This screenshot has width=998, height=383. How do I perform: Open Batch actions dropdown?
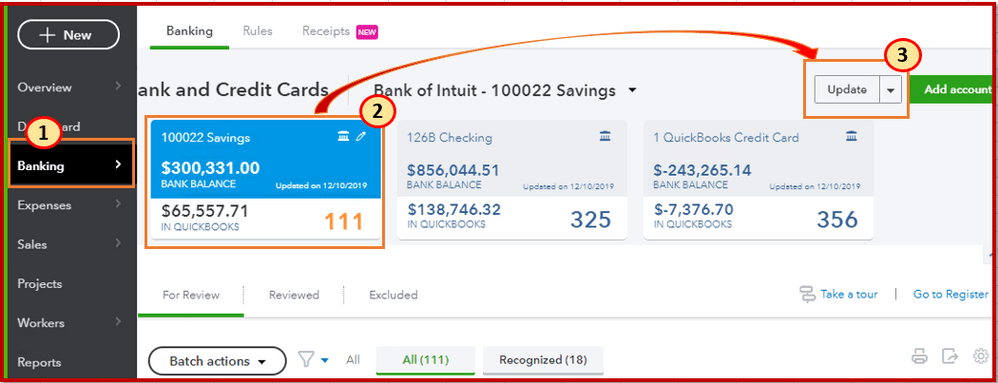[217, 361]
